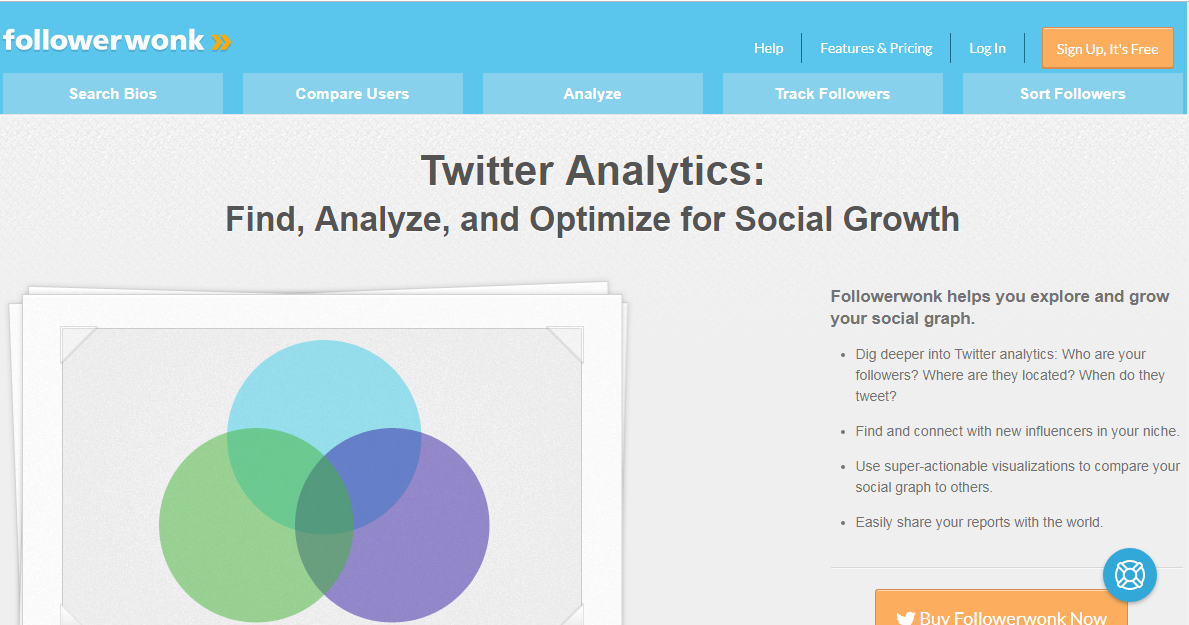Viewport: 1189px width, 625px height.
Task: Switch to Compare Users tab
Action: click(353, 94)
